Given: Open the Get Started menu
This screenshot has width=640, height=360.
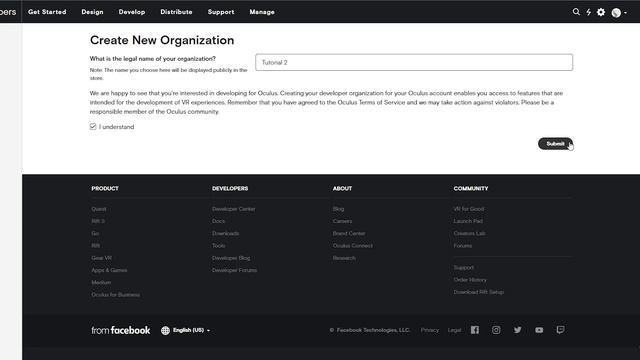Looking at the screenshot, I should 47,12.
